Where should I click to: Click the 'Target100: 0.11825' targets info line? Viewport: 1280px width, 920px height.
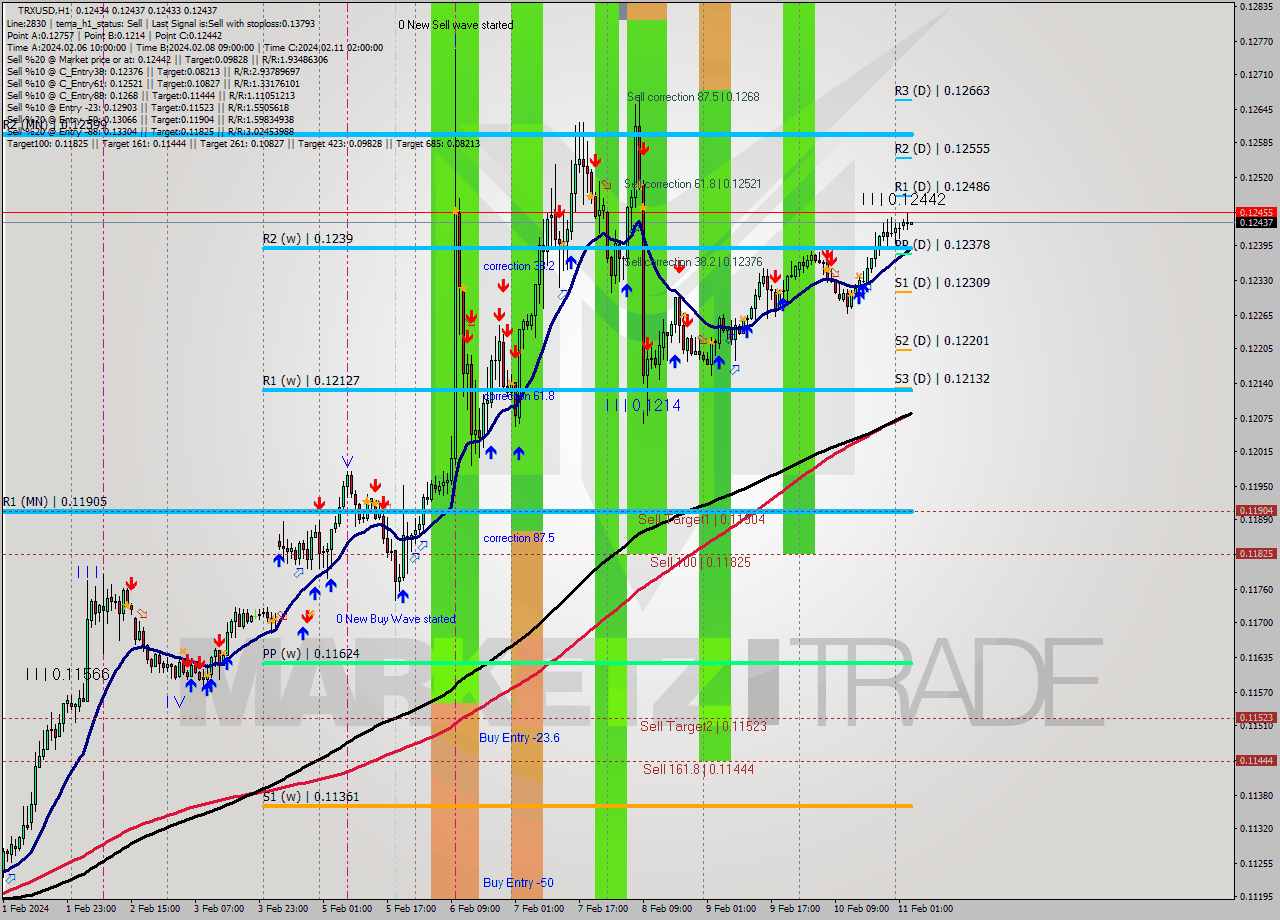tap(243, 143)
